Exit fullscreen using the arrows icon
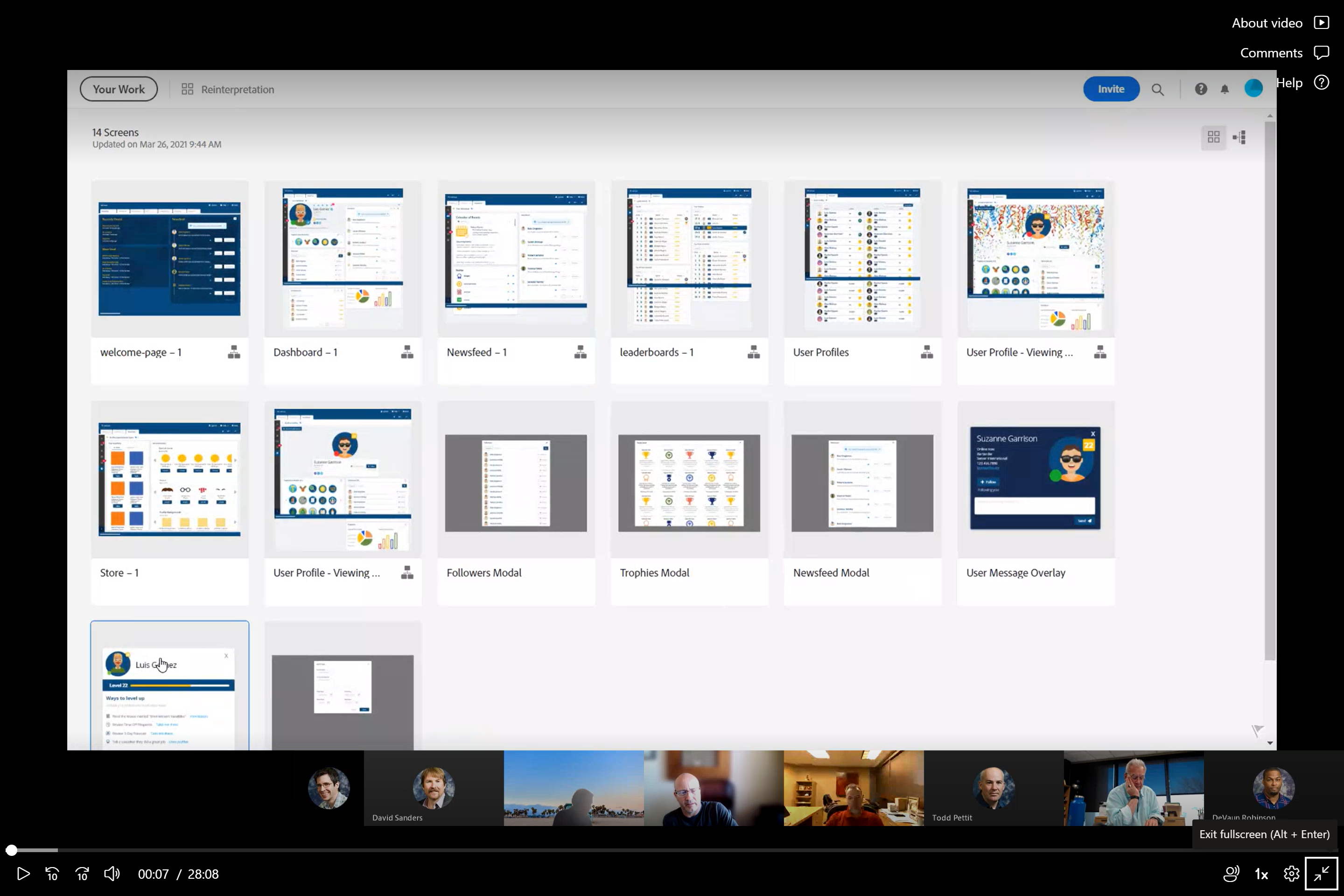 pyautogui.click(x=1321, y=874)
